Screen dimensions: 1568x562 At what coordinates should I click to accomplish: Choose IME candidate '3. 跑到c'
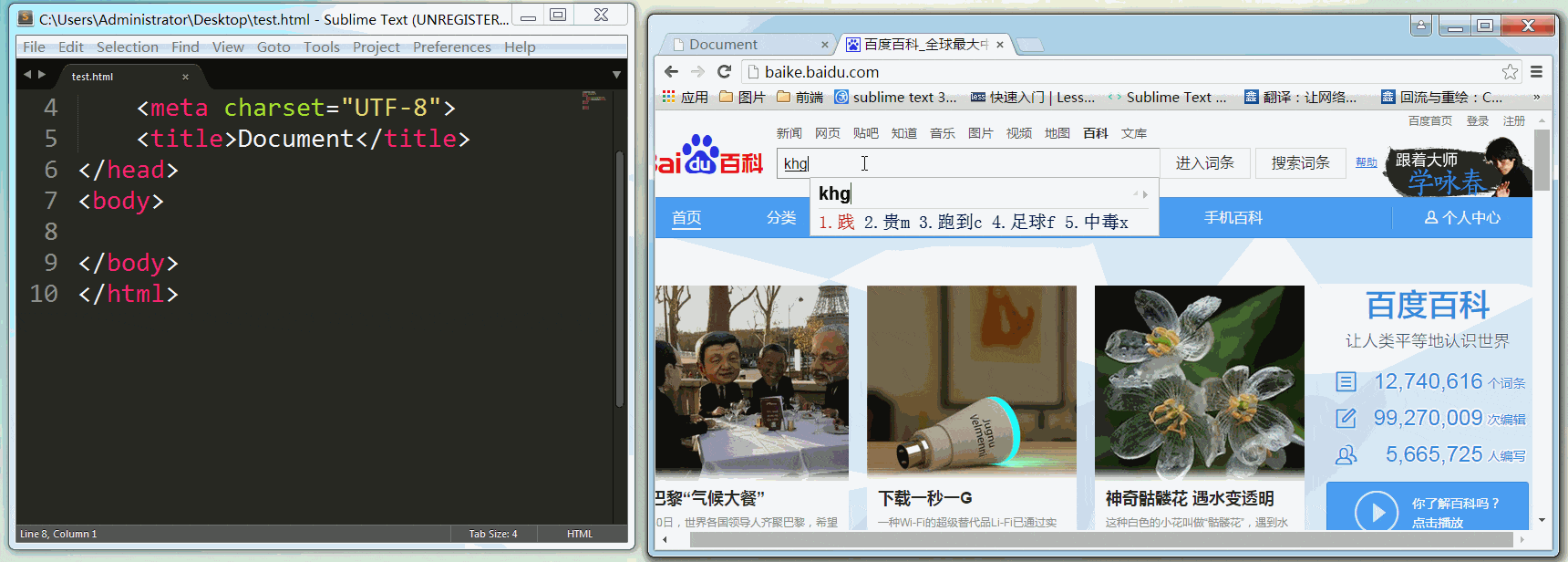pos(951,222)
